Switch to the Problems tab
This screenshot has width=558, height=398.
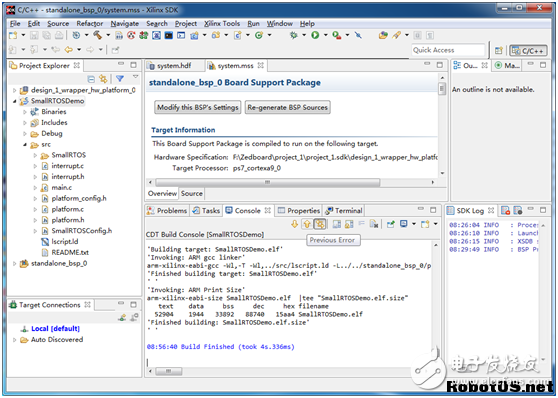click(167, 211)
